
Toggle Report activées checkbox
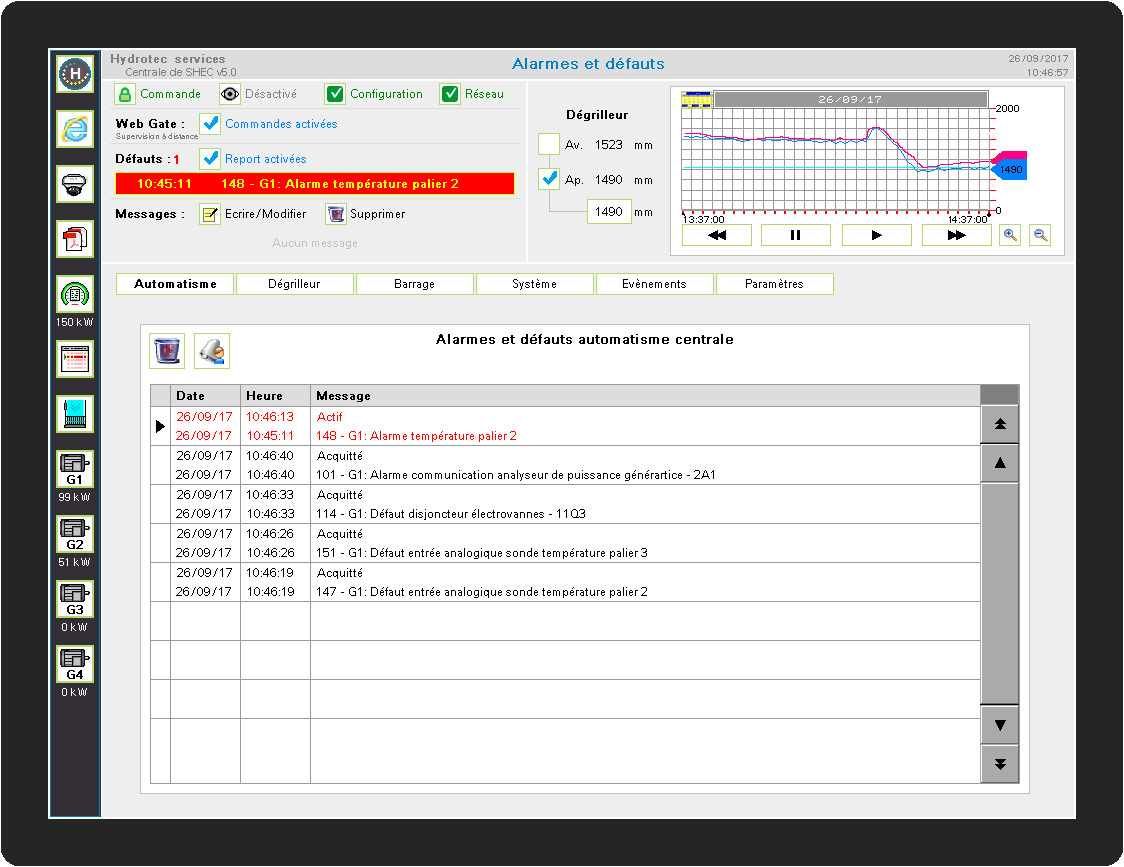coord(210,158)
